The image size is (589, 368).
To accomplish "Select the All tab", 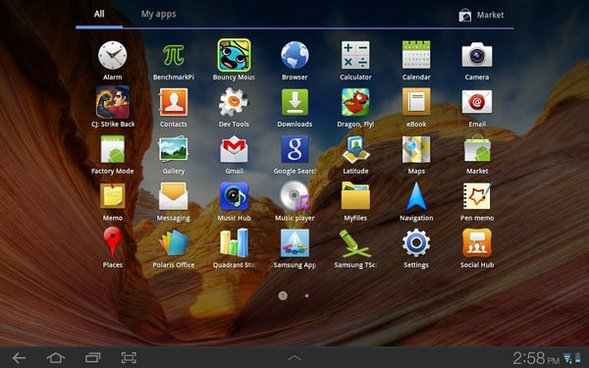I will 99,14.
